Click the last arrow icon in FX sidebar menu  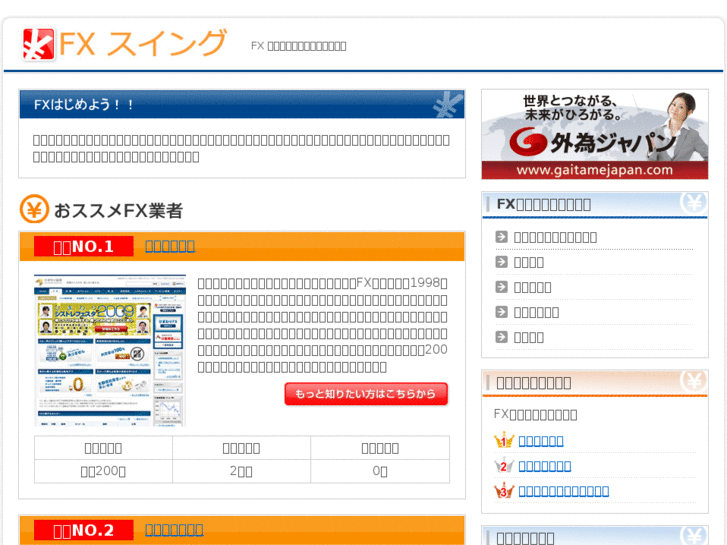(x=501, y=337)
